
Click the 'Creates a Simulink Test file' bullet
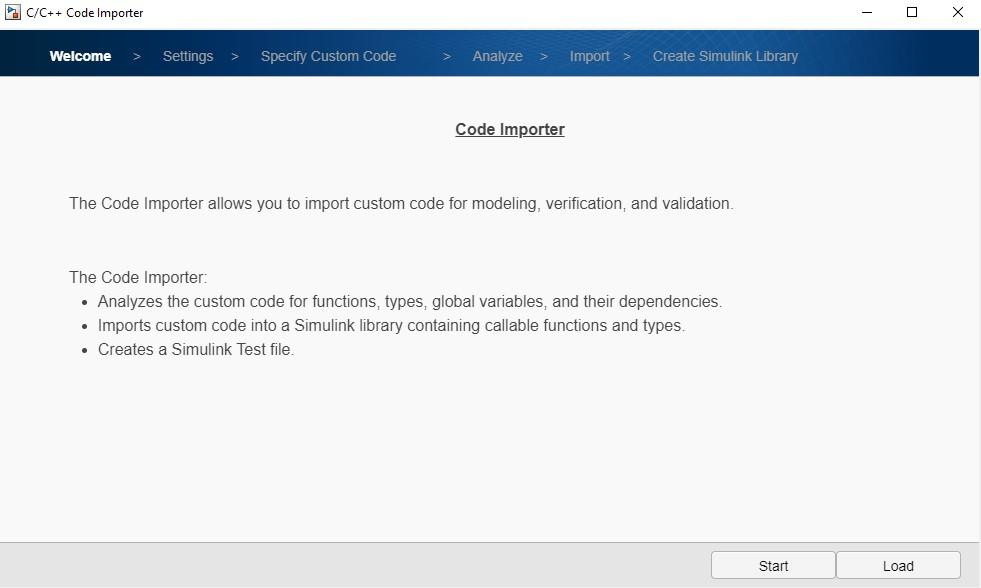196,350
